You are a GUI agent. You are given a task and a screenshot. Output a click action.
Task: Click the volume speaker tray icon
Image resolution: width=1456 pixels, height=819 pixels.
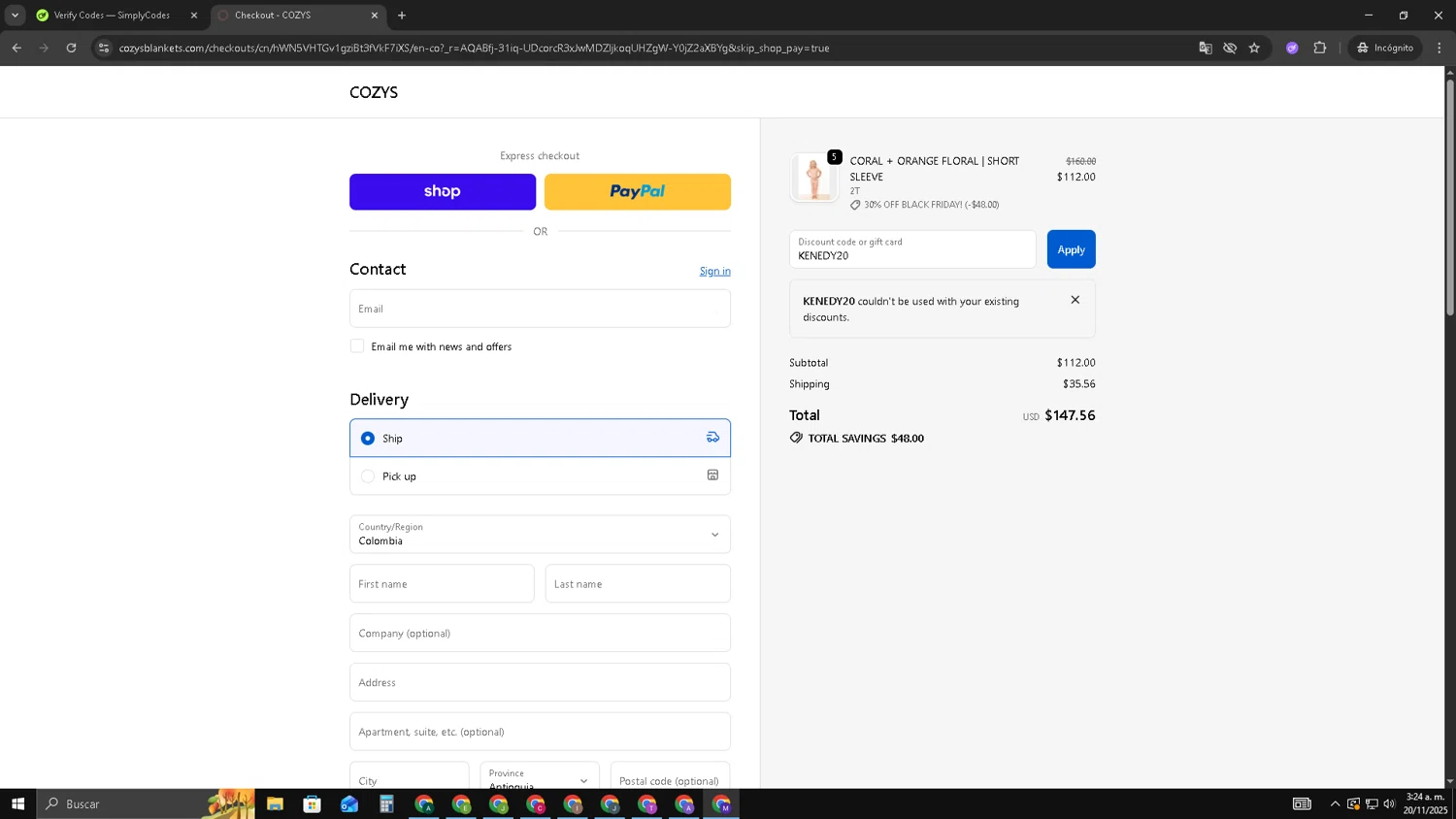coord(1389,803)
